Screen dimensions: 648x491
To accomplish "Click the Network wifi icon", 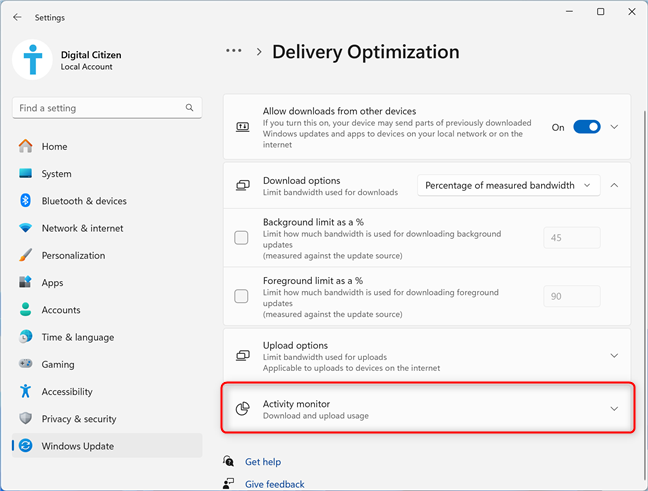I will [x=26, y=228].
